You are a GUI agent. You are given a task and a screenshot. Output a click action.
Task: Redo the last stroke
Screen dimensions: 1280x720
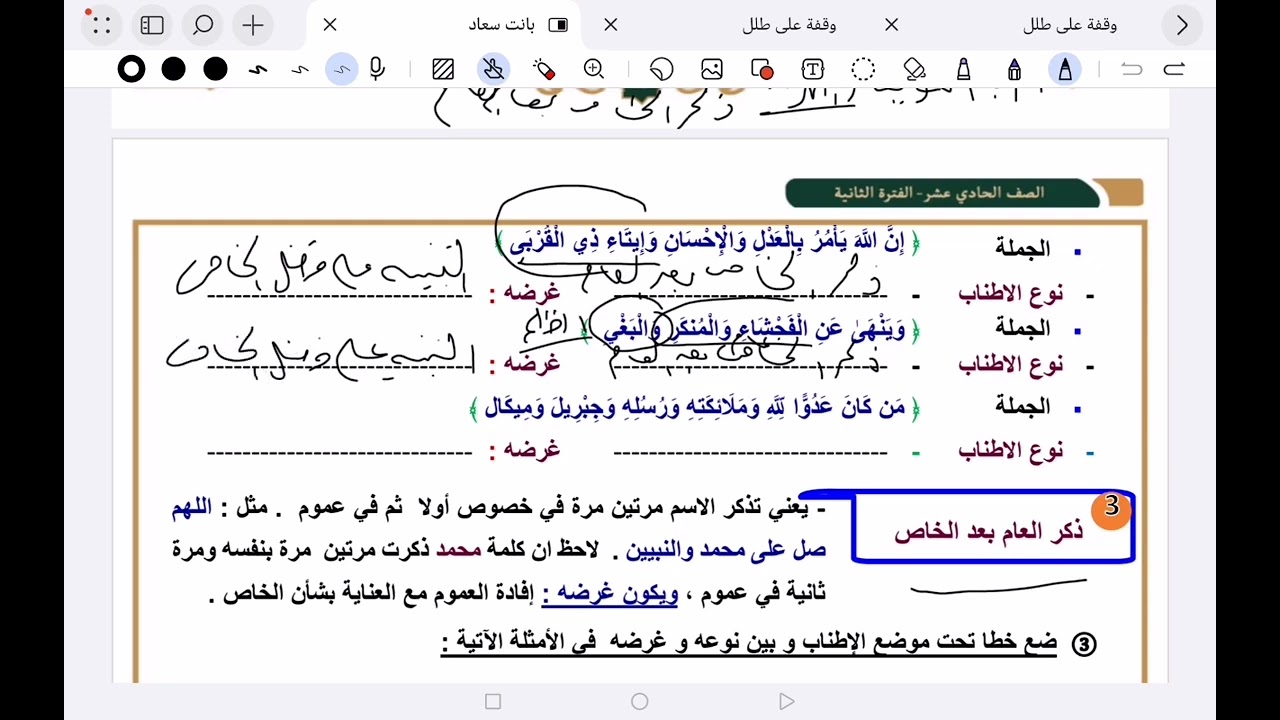point(1174,69)
